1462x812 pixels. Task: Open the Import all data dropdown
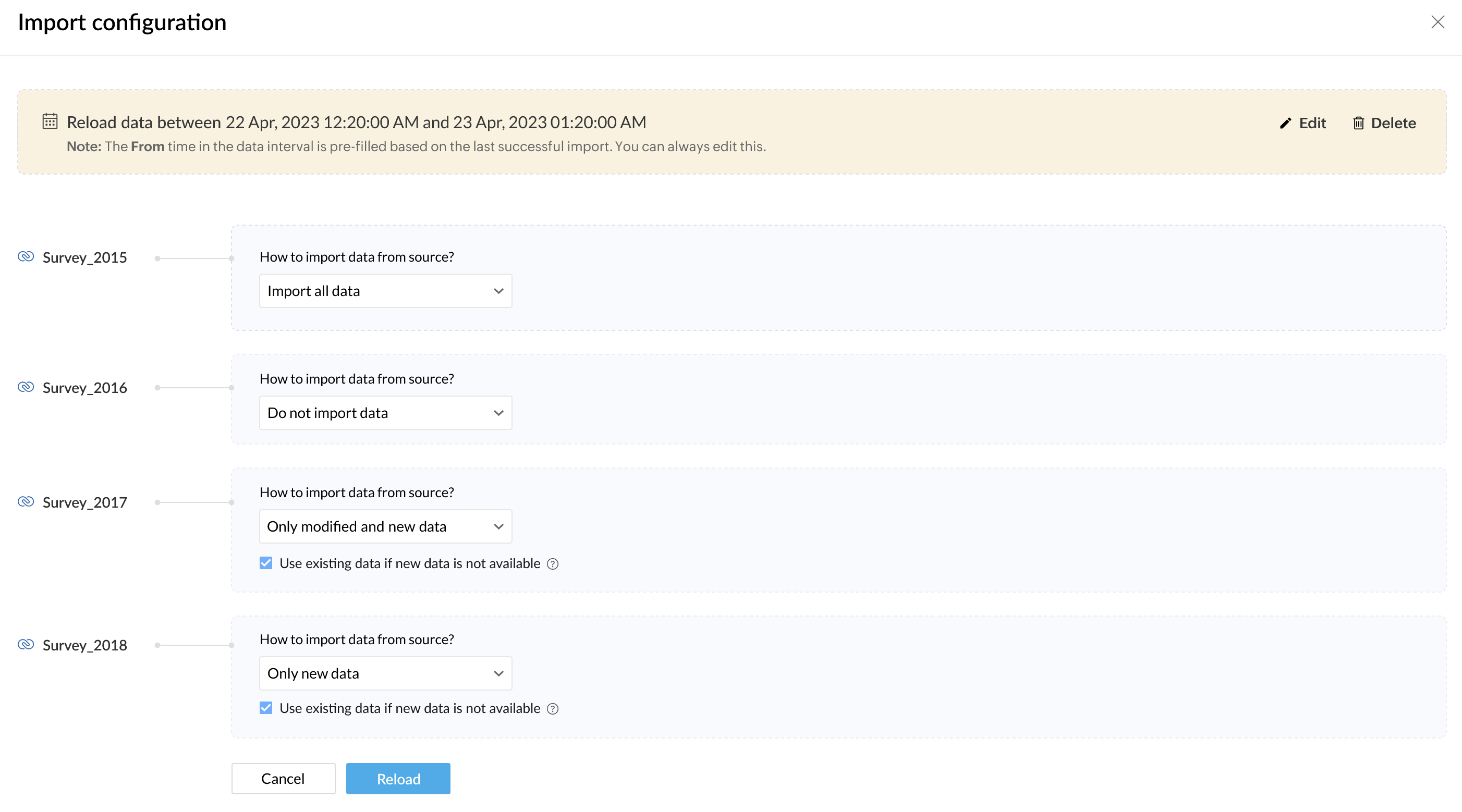coord(385,291)
